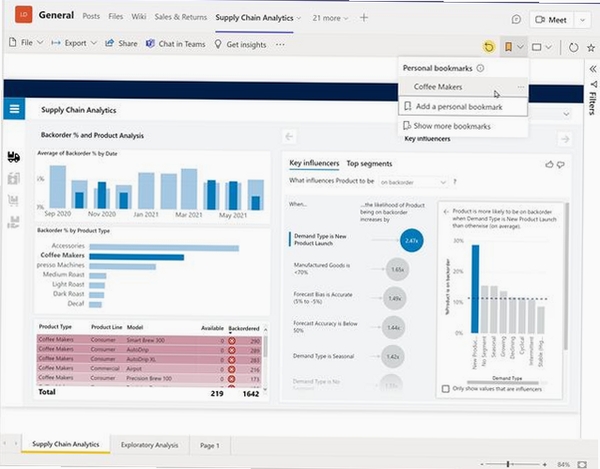Open the 'on backorder' value dropdown
The image size is (600, 469).
(x=412, y=182)
